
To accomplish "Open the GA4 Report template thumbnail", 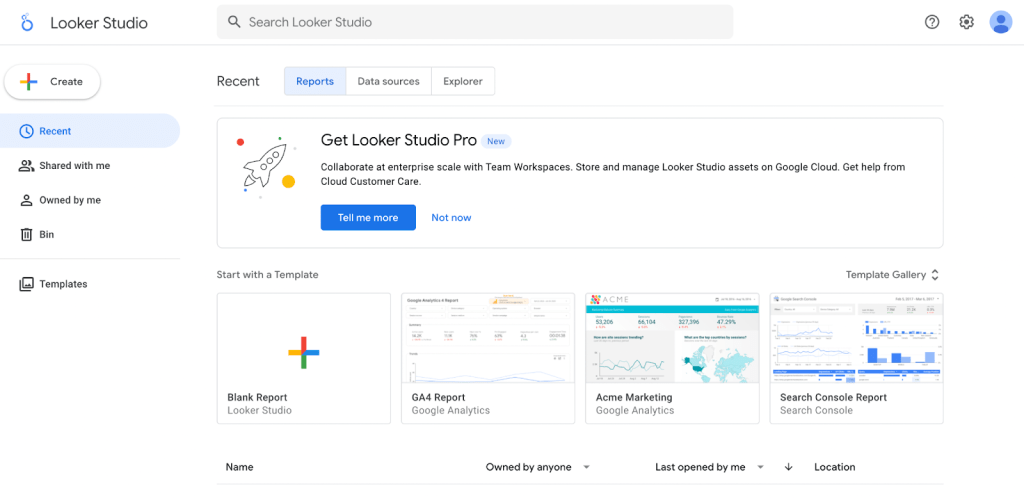I will point(488,338).
